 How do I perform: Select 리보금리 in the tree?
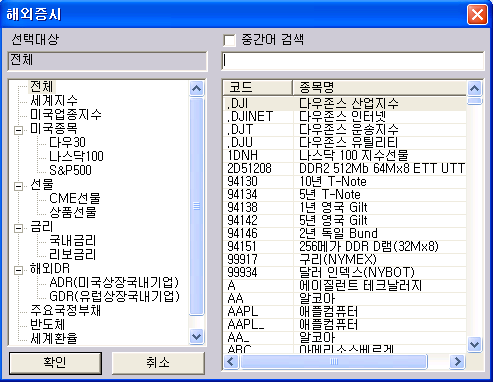click(73, 254)
